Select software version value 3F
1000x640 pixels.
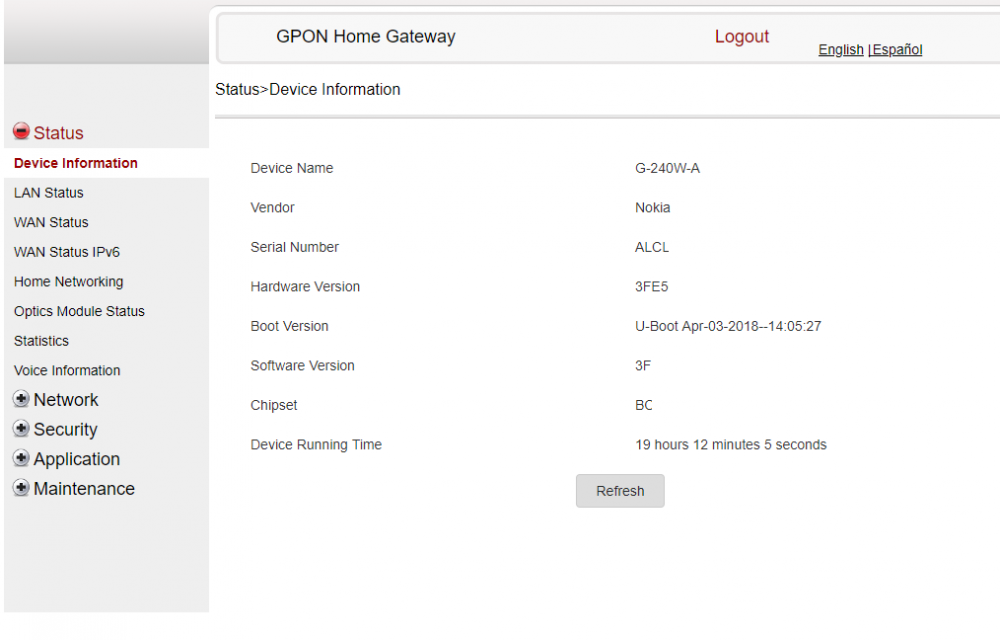point(643,366)
